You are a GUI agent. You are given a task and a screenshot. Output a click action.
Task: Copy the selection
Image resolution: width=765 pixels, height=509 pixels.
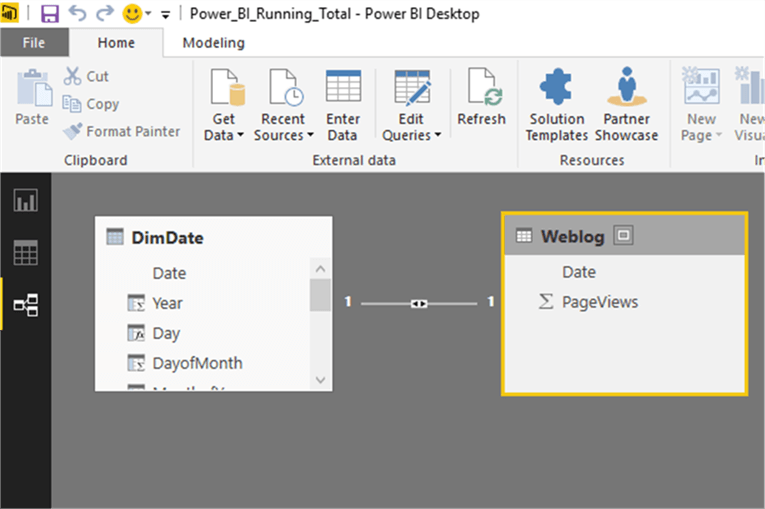click(x=91, y=104)
